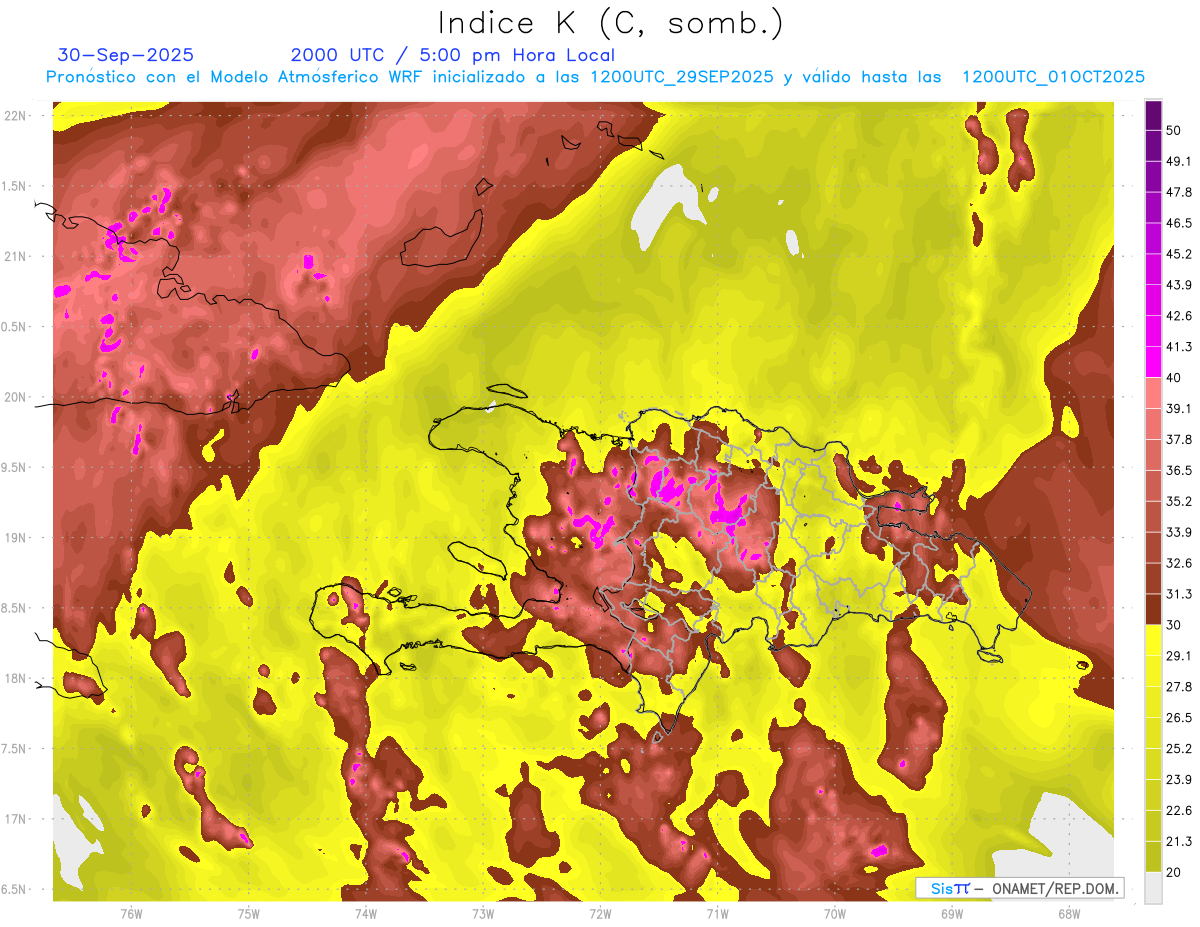Click the 1200UTC_01OCT2025 valid-until timestamp
1200x927 pixels.
1053,77
